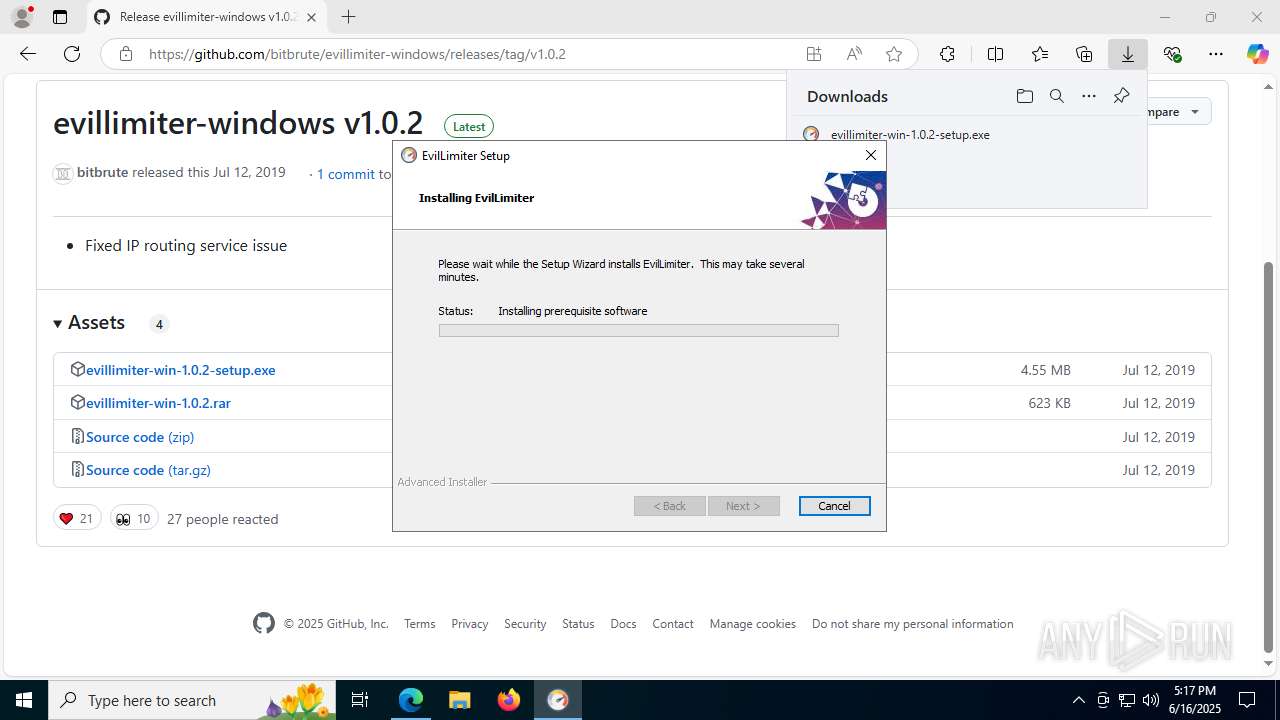Open Edge Settings and more menu
1280x720 pixels.
(1216, 54)
